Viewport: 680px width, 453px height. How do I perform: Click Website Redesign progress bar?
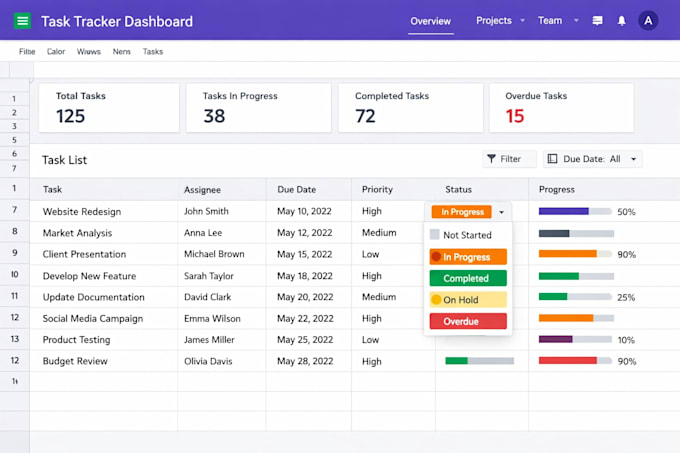575,212
